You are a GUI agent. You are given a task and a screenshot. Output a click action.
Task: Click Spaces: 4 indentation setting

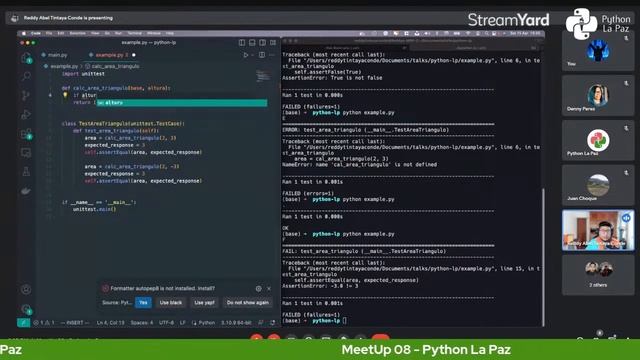pyautogui.click(x=142, y=323)
